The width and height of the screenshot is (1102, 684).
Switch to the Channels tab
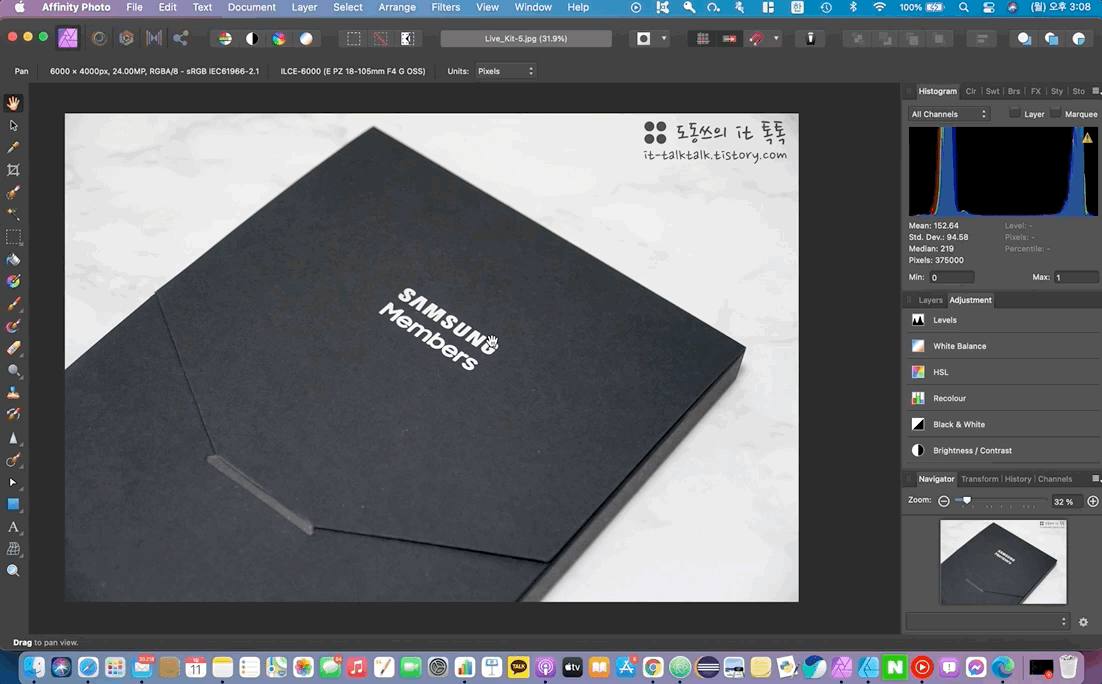[1055, 479]
